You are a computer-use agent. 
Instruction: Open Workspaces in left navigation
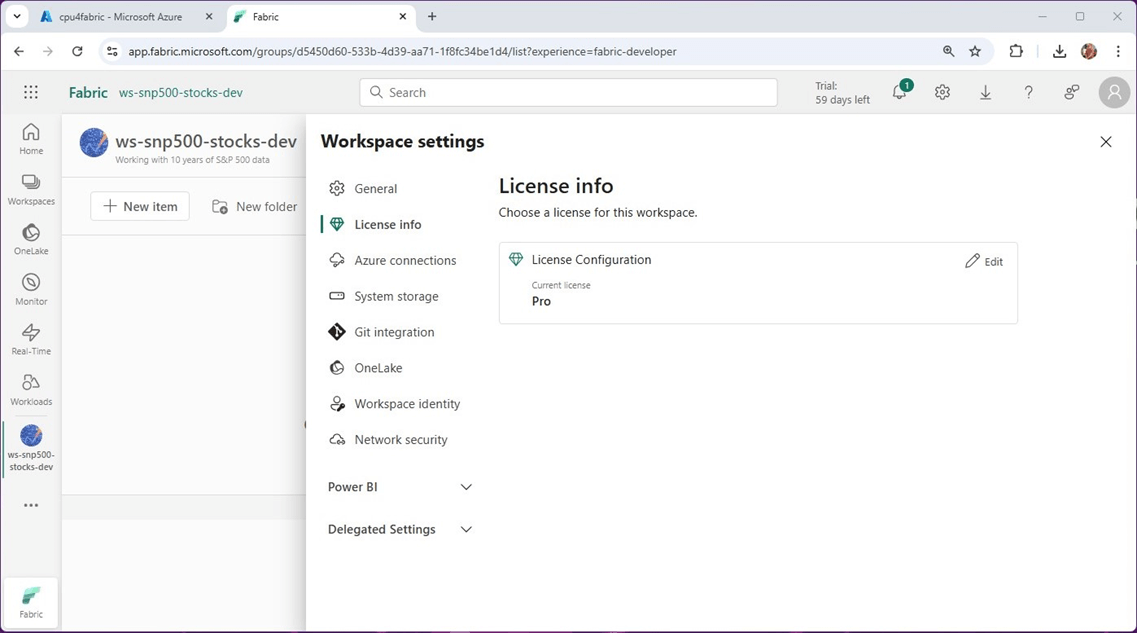[x=30, y=190]
